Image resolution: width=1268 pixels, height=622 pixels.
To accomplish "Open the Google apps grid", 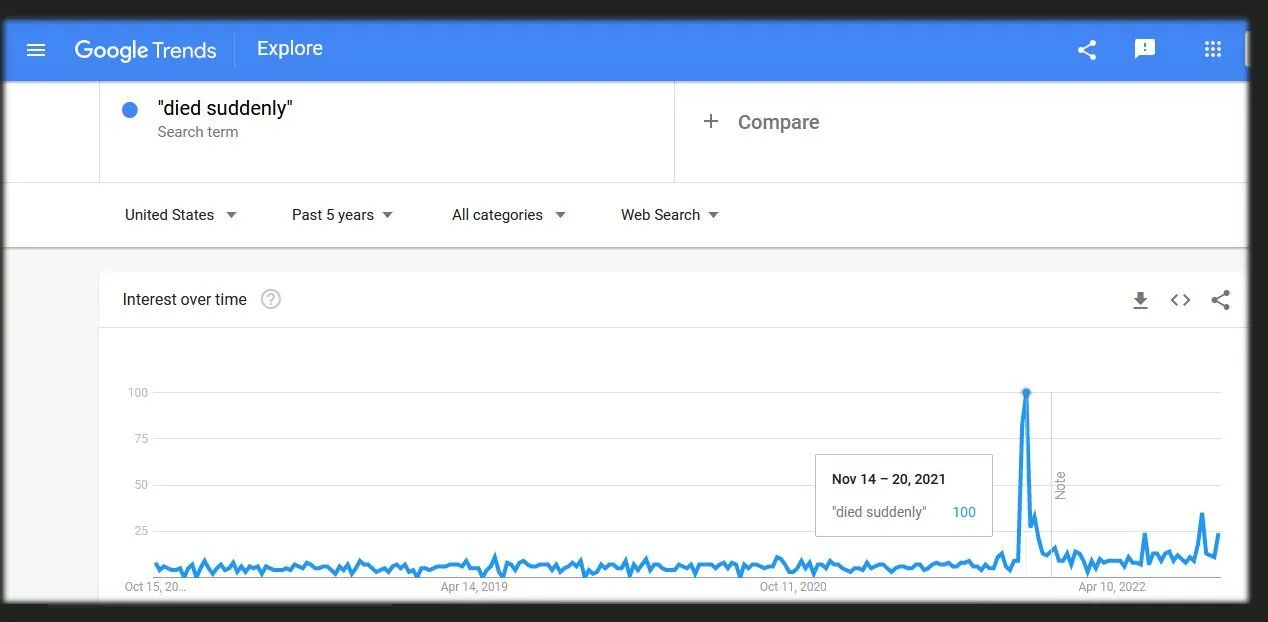I will 1213,49.
